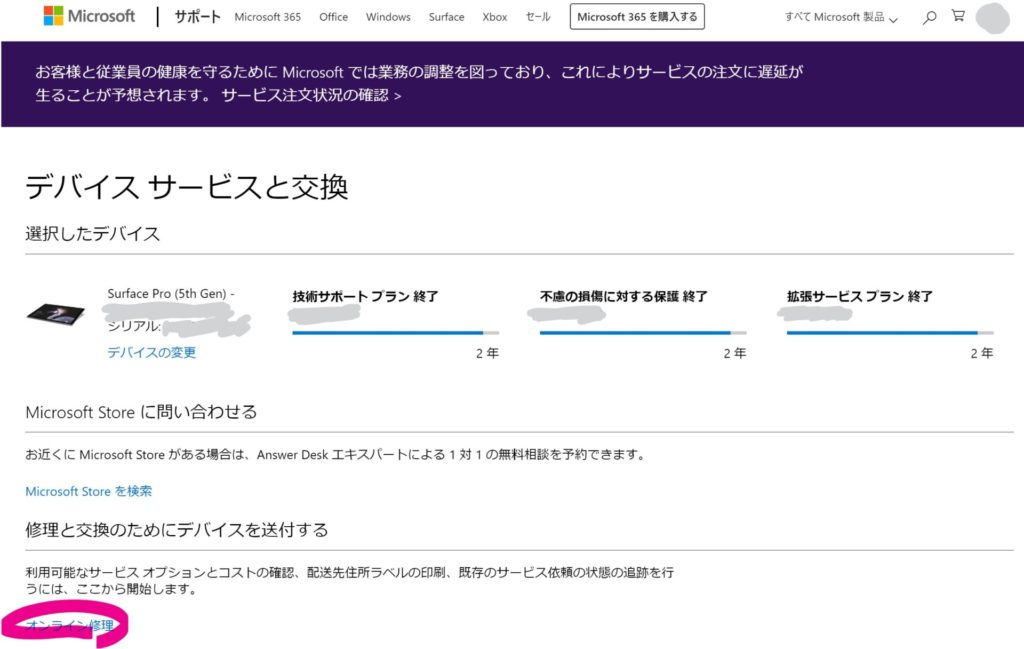The height and width of the screenshot is (649, 1024).
Task: Open the セール navigation item
Action: 537,17
